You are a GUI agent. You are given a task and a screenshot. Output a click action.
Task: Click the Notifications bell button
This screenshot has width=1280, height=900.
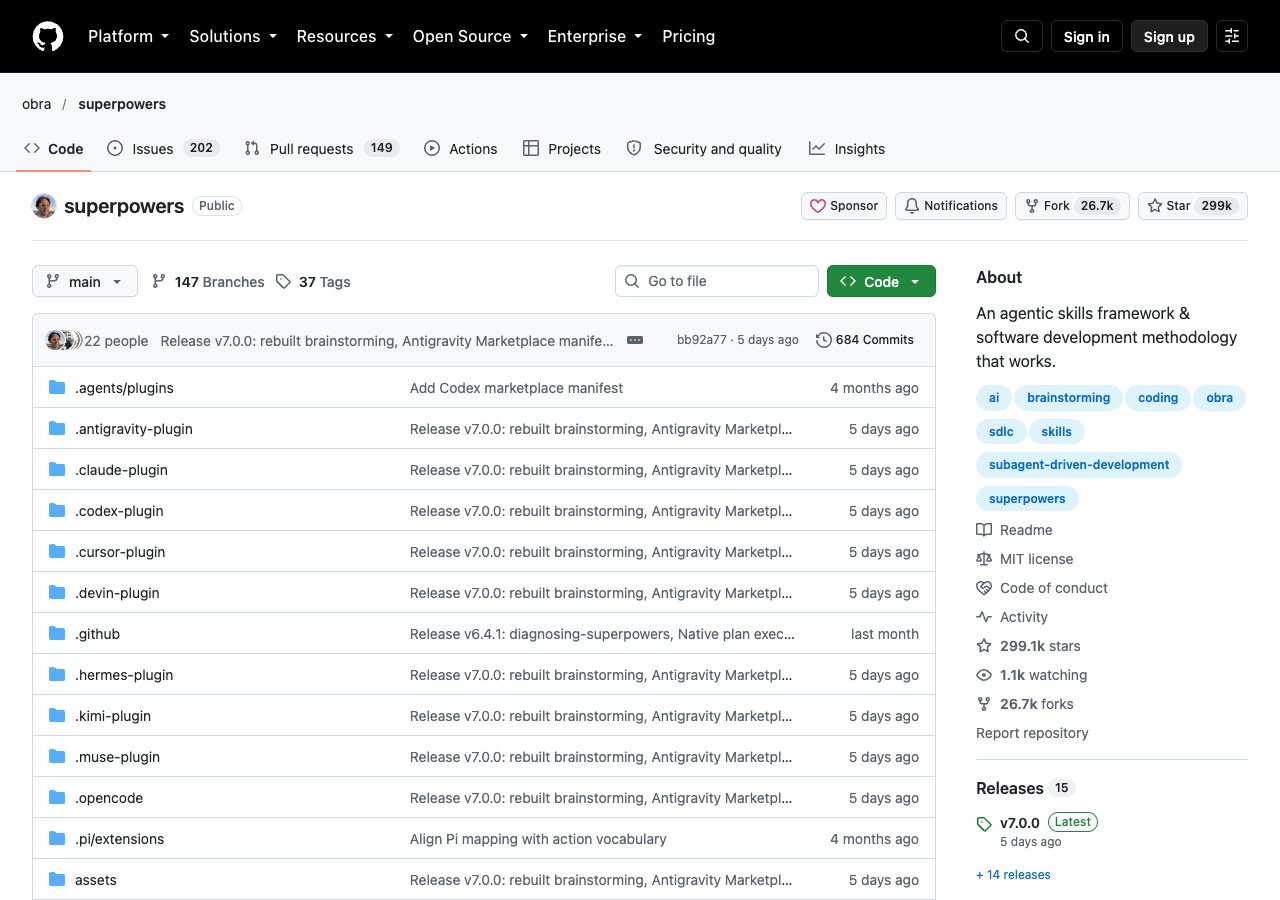(951, 206)
